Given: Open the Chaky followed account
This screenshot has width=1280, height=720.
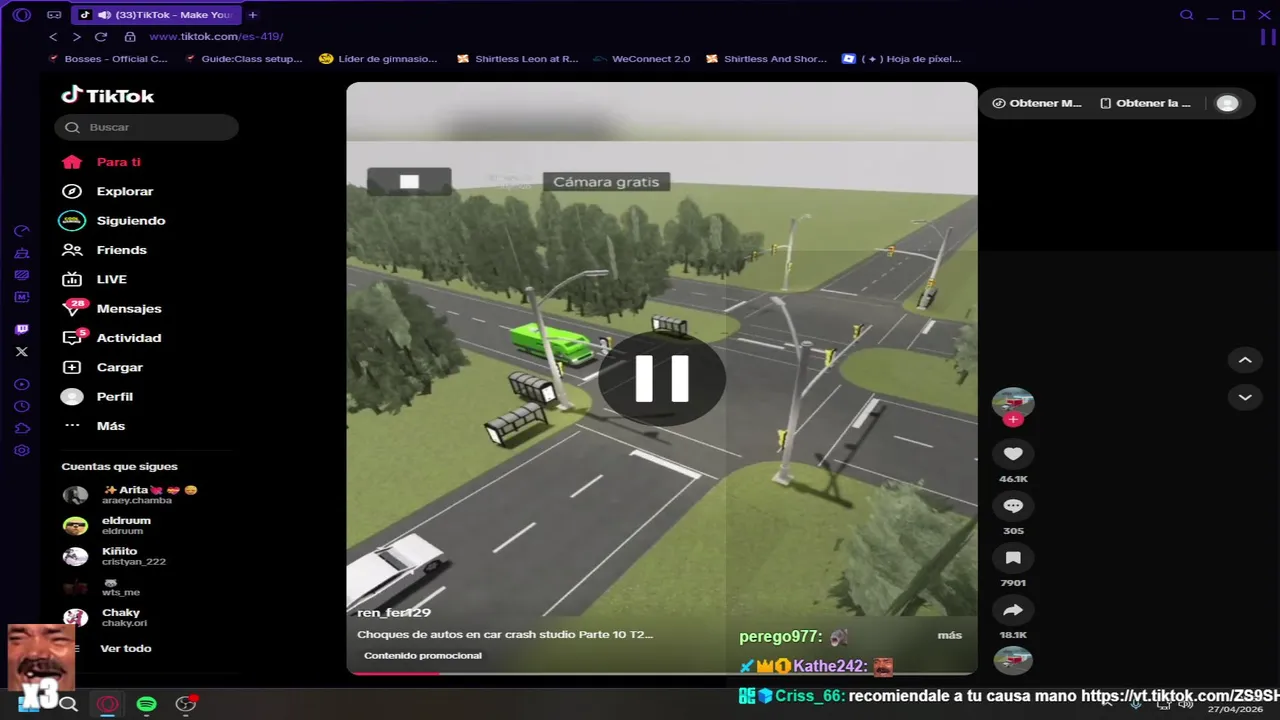Looking at the screenshot, I should click(105, 618).
